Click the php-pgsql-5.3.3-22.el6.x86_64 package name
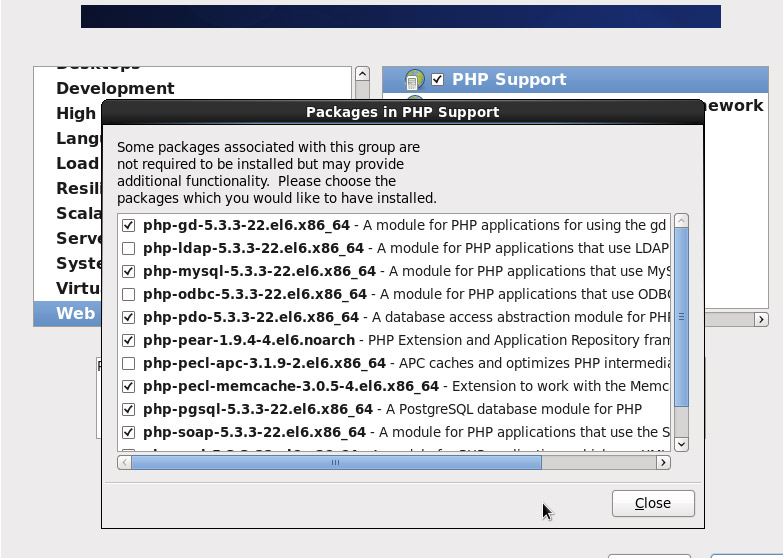The height and width of the screenshot is (558, 783). (258, 409)
